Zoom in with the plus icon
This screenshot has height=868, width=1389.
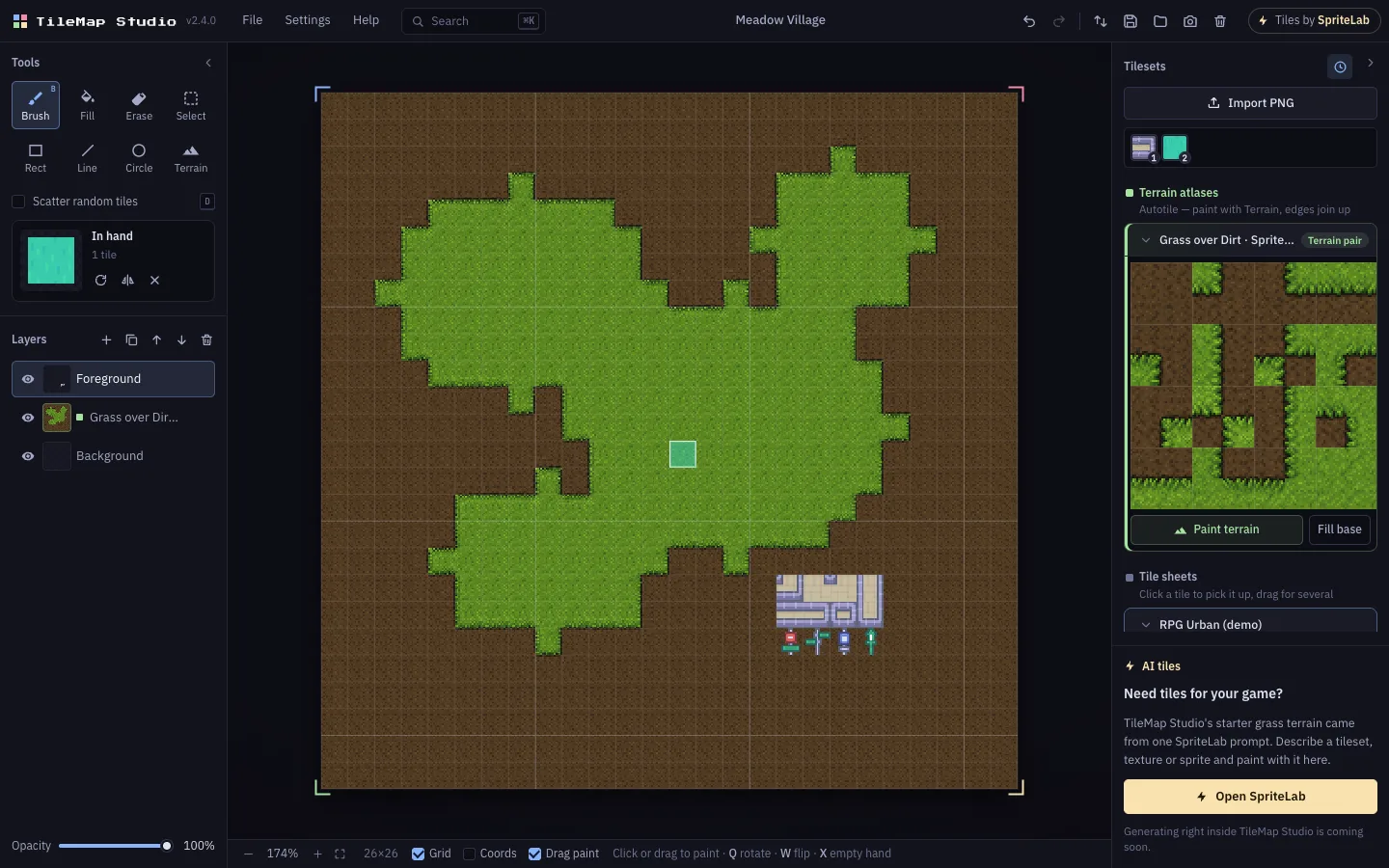click(x=317, y=854)
